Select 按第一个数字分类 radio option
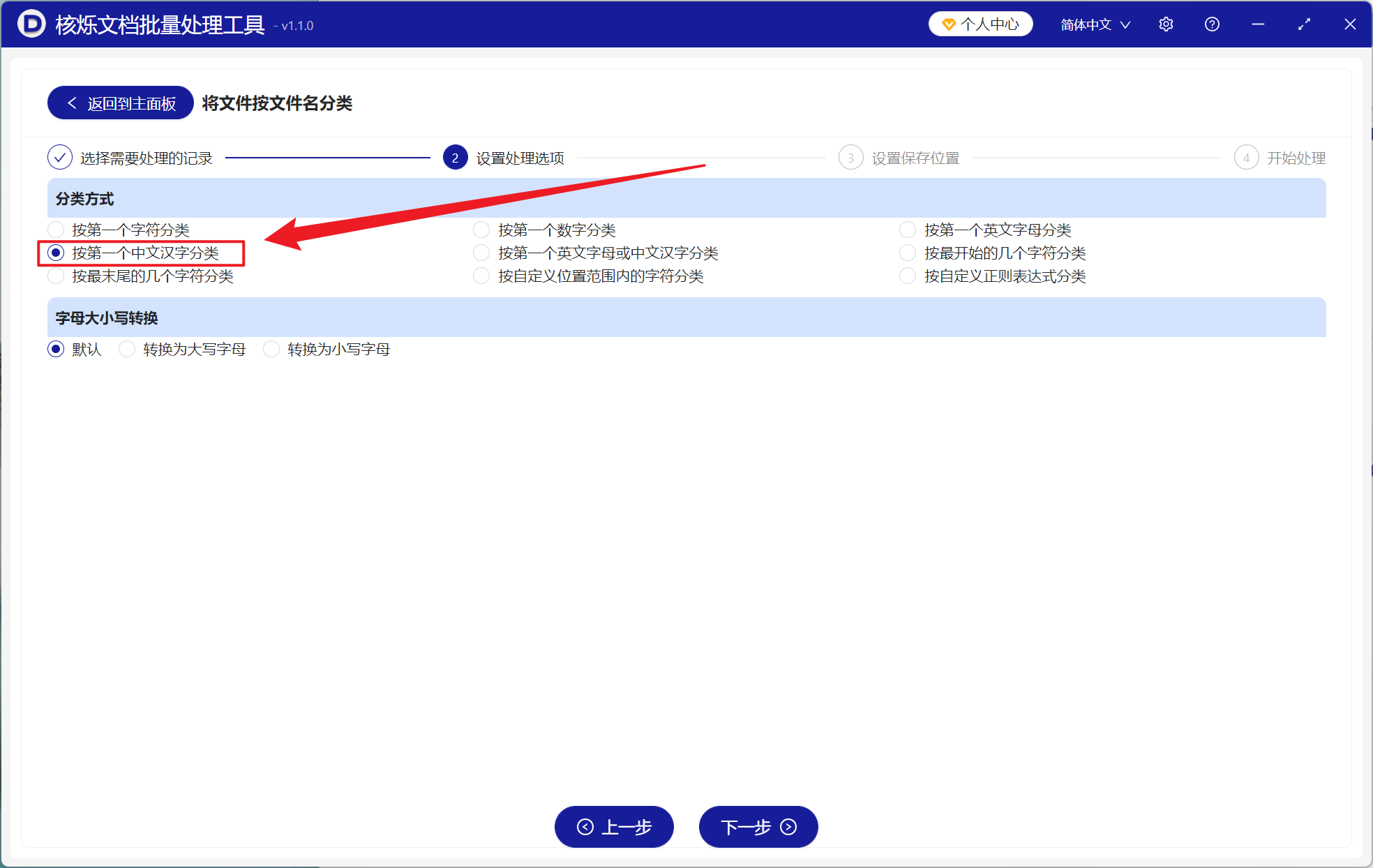 click(x=481, y=229)
